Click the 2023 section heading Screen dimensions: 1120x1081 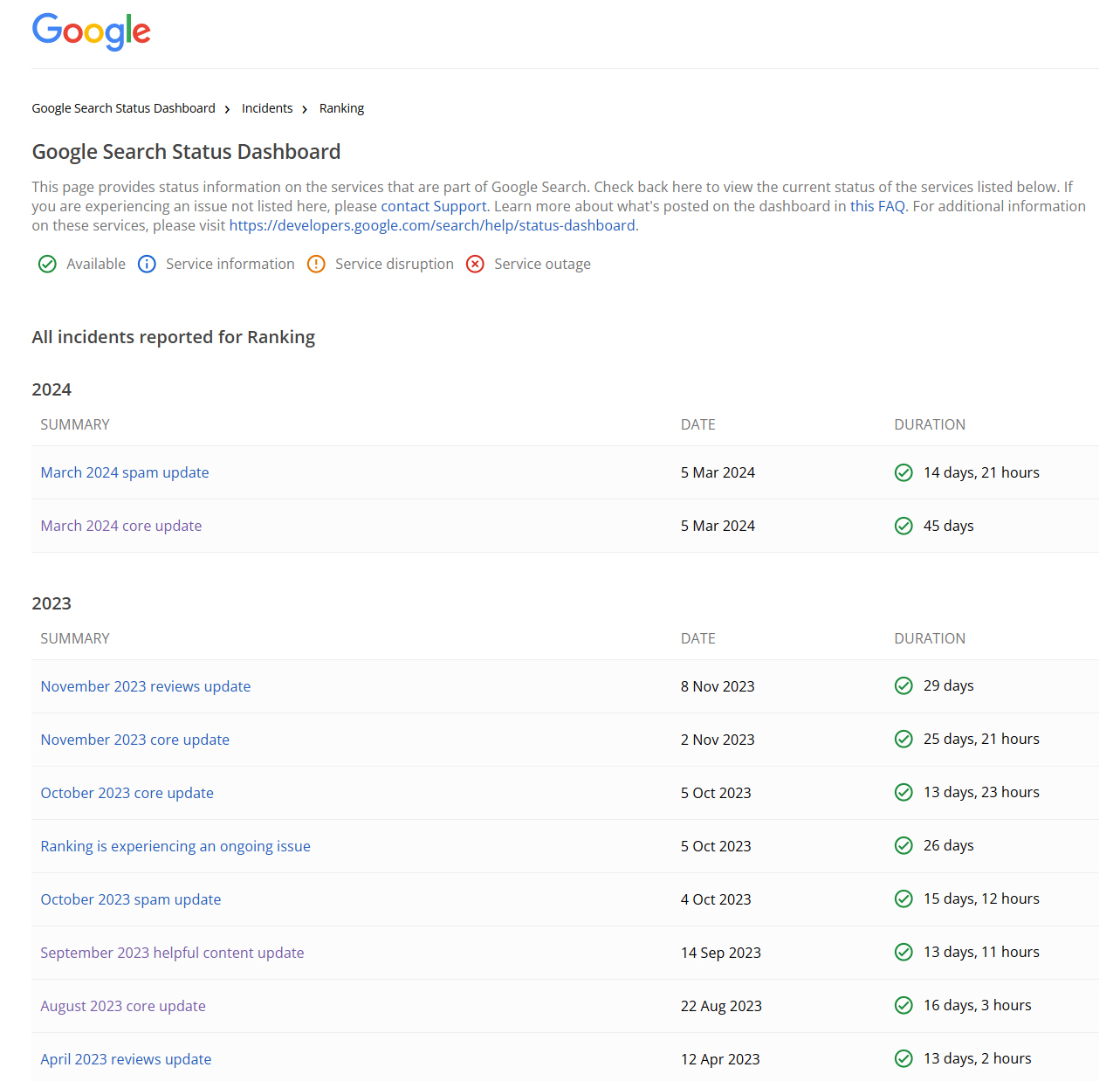click(52, 603)
